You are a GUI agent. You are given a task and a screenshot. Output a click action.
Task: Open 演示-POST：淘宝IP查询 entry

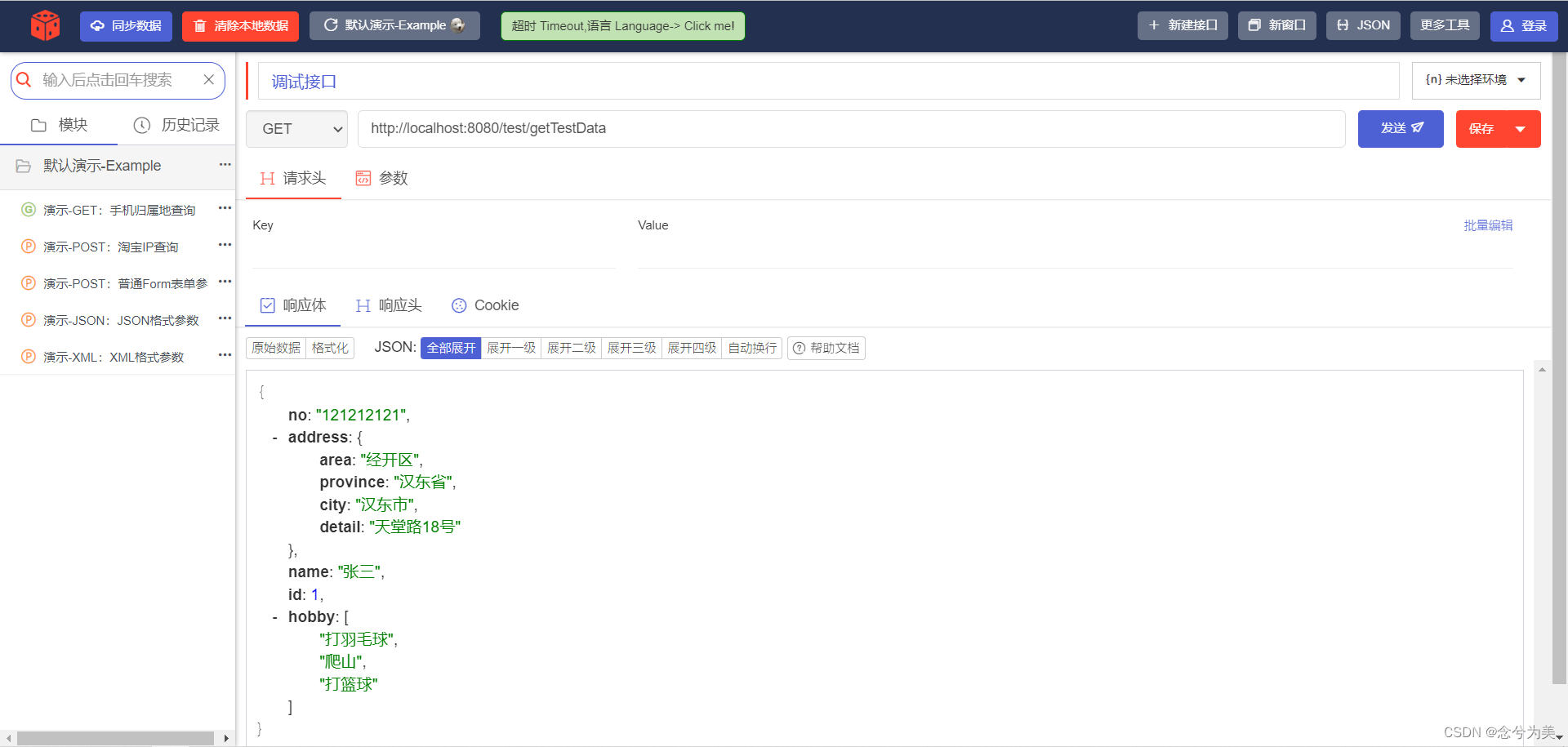(110, 247)
